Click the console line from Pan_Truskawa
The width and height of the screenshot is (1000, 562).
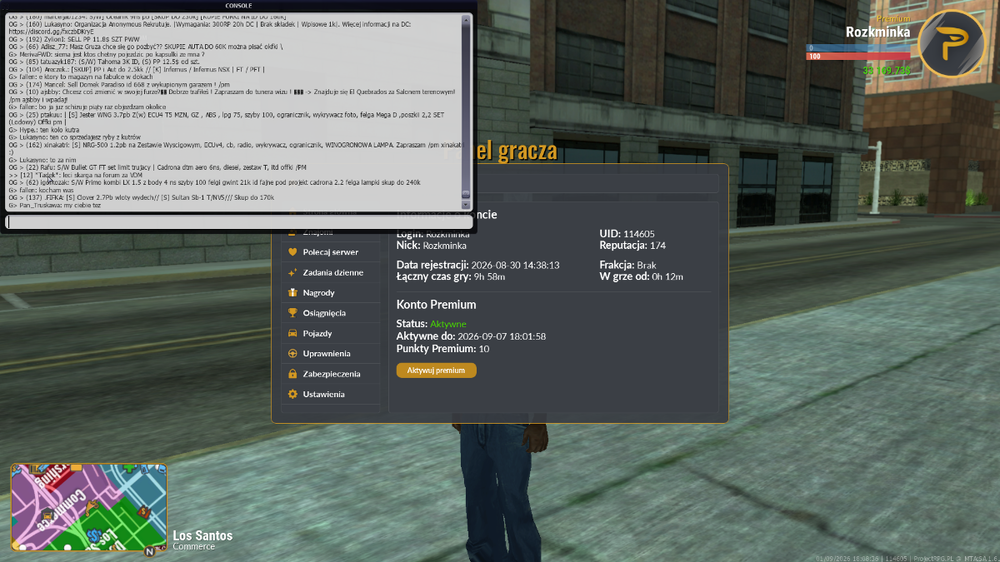55,205
